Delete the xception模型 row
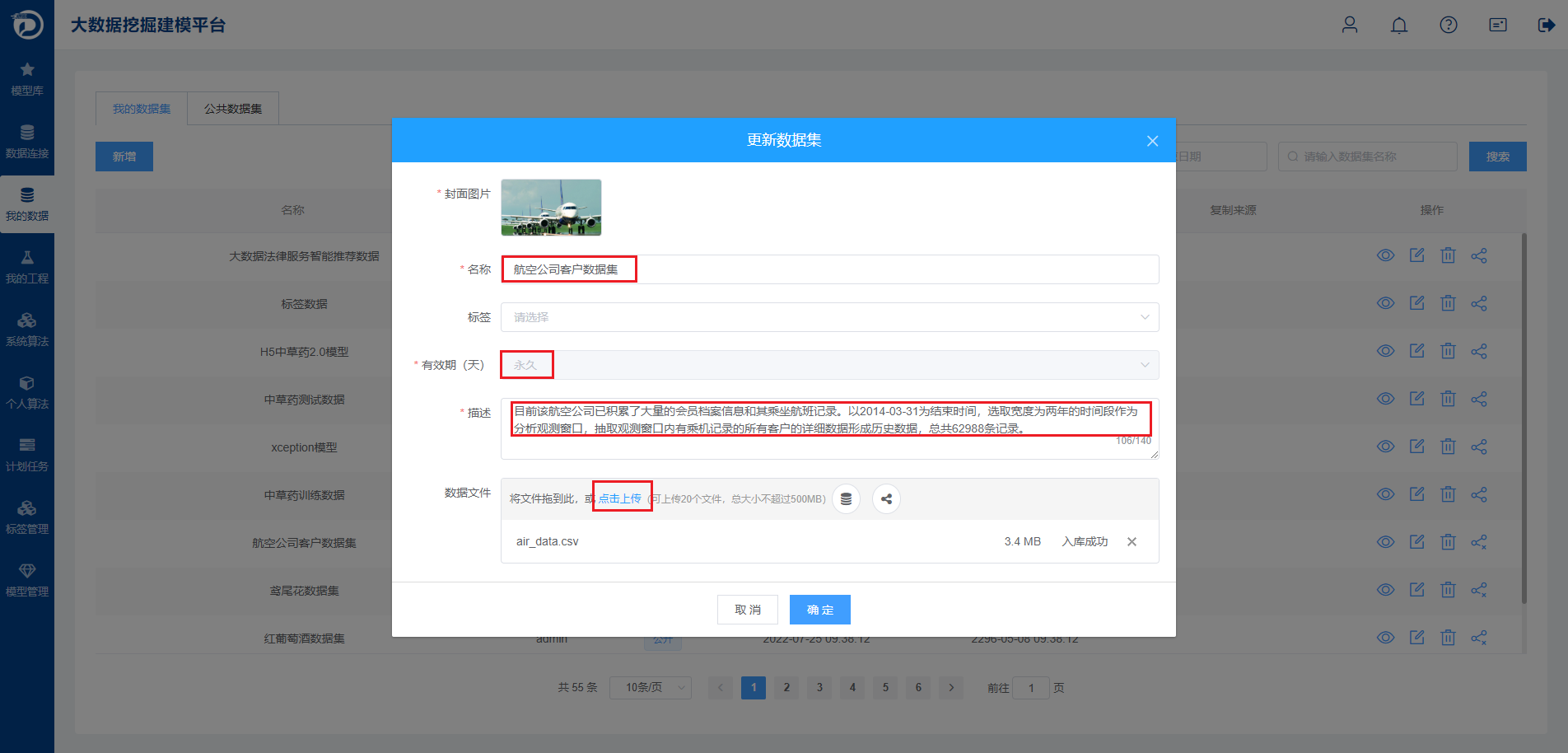1568x753 pixels. (x=1448, y=447)
